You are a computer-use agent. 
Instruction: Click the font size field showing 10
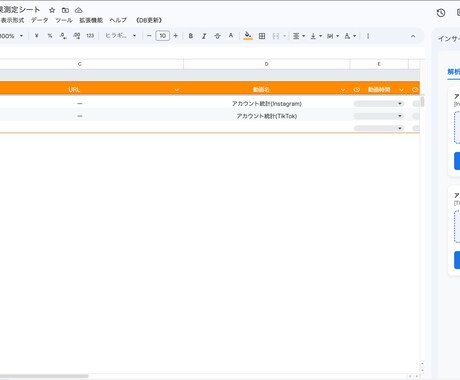coord(162,36)
